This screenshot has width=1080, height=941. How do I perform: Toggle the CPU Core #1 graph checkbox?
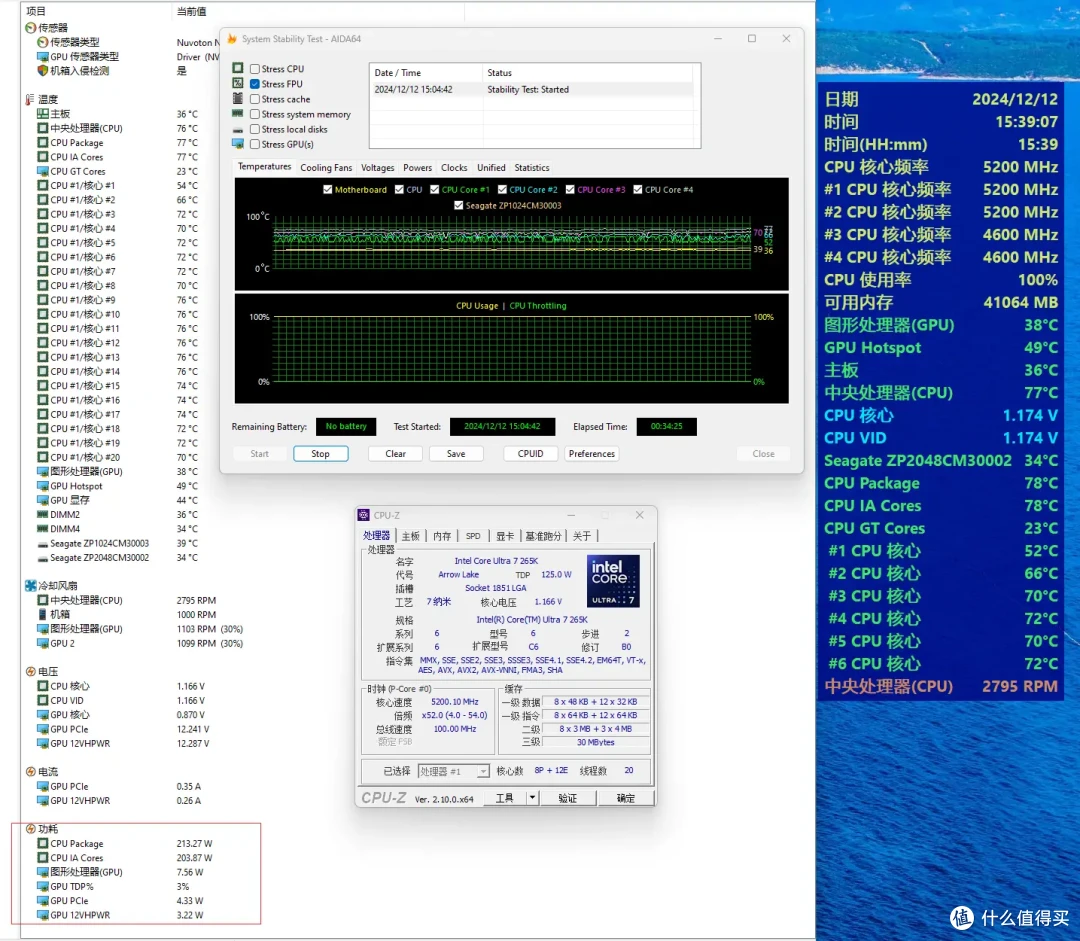(x=435, y=189)
